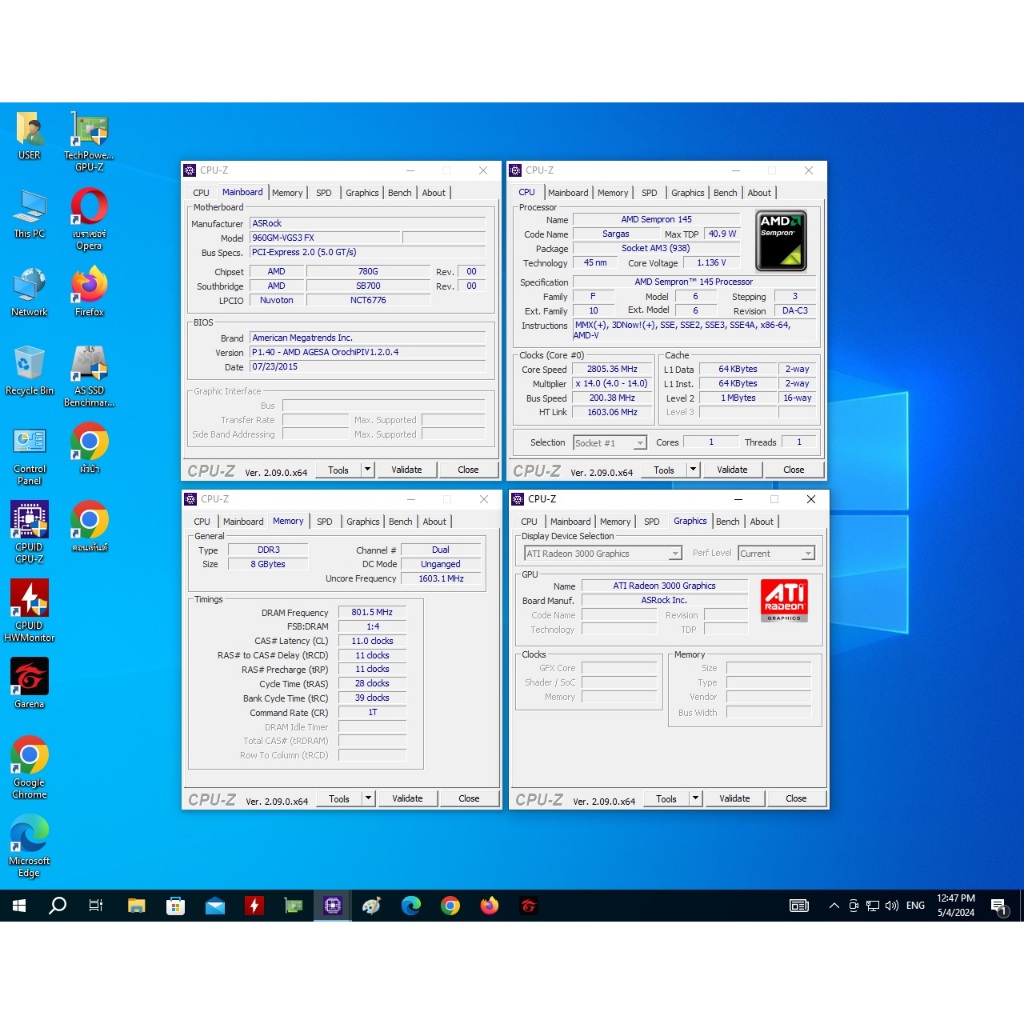Open File Explorer from the taskbar
Screen dimensions: 1024x1024
click(137, 906)
